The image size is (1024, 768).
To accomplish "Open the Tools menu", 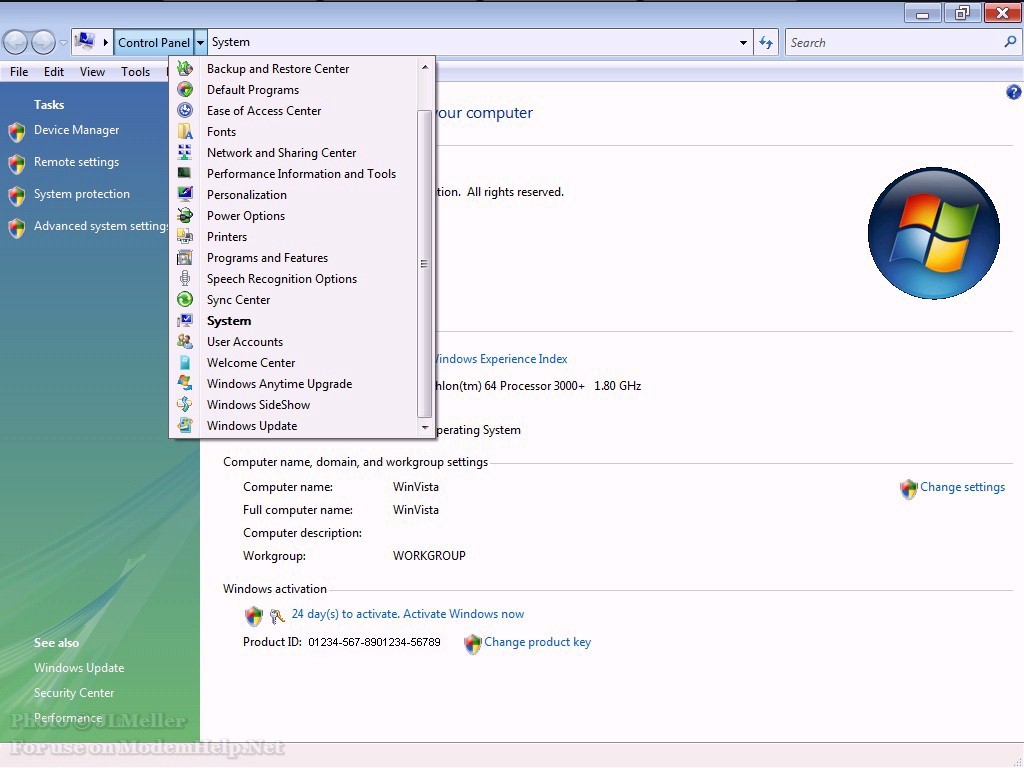I will 135,72.
